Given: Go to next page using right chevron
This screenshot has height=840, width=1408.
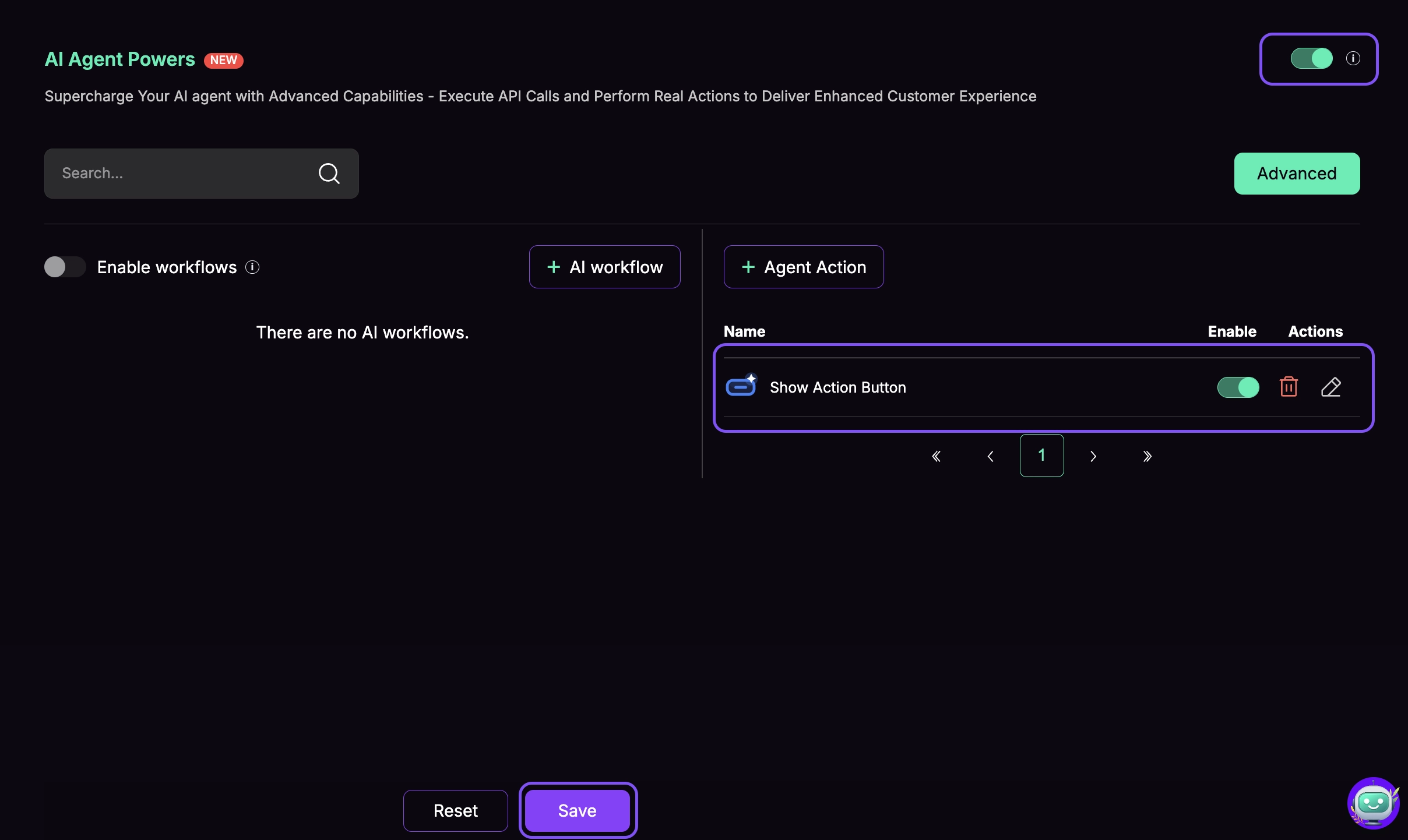Looking at the screenshot, I should pos(1094,456).
